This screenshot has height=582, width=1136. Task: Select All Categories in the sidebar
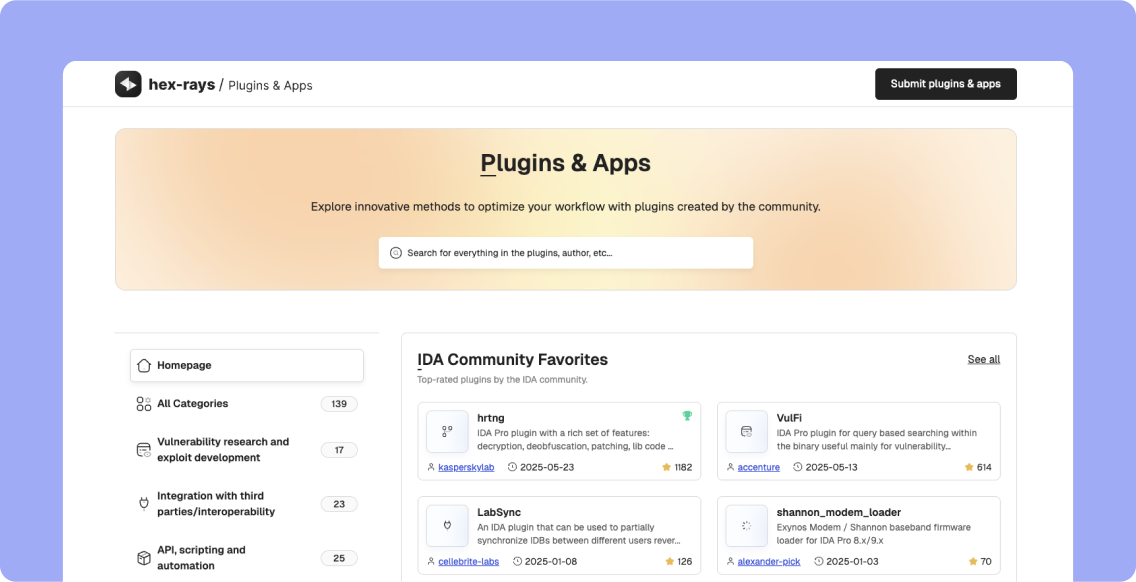[193, 404]
